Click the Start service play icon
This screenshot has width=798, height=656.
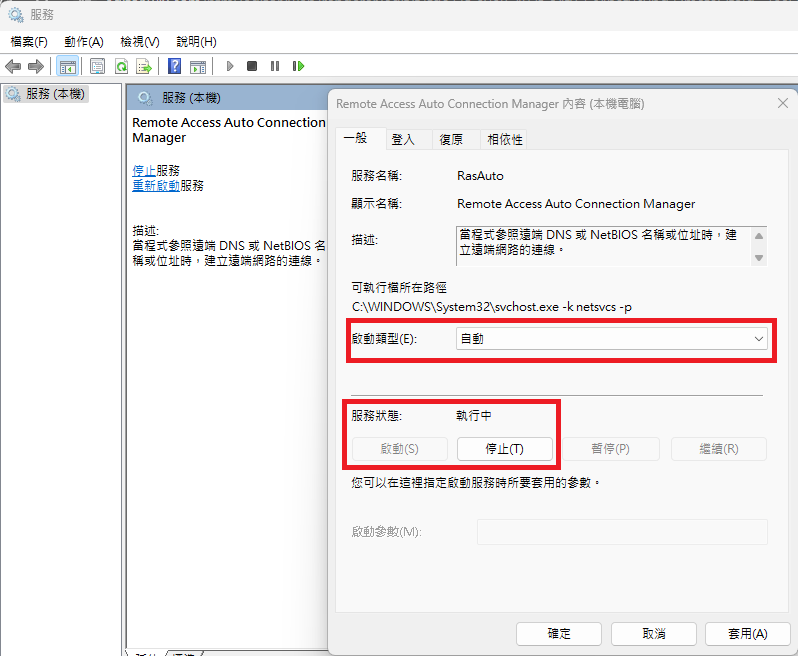(x=230, y=66)
